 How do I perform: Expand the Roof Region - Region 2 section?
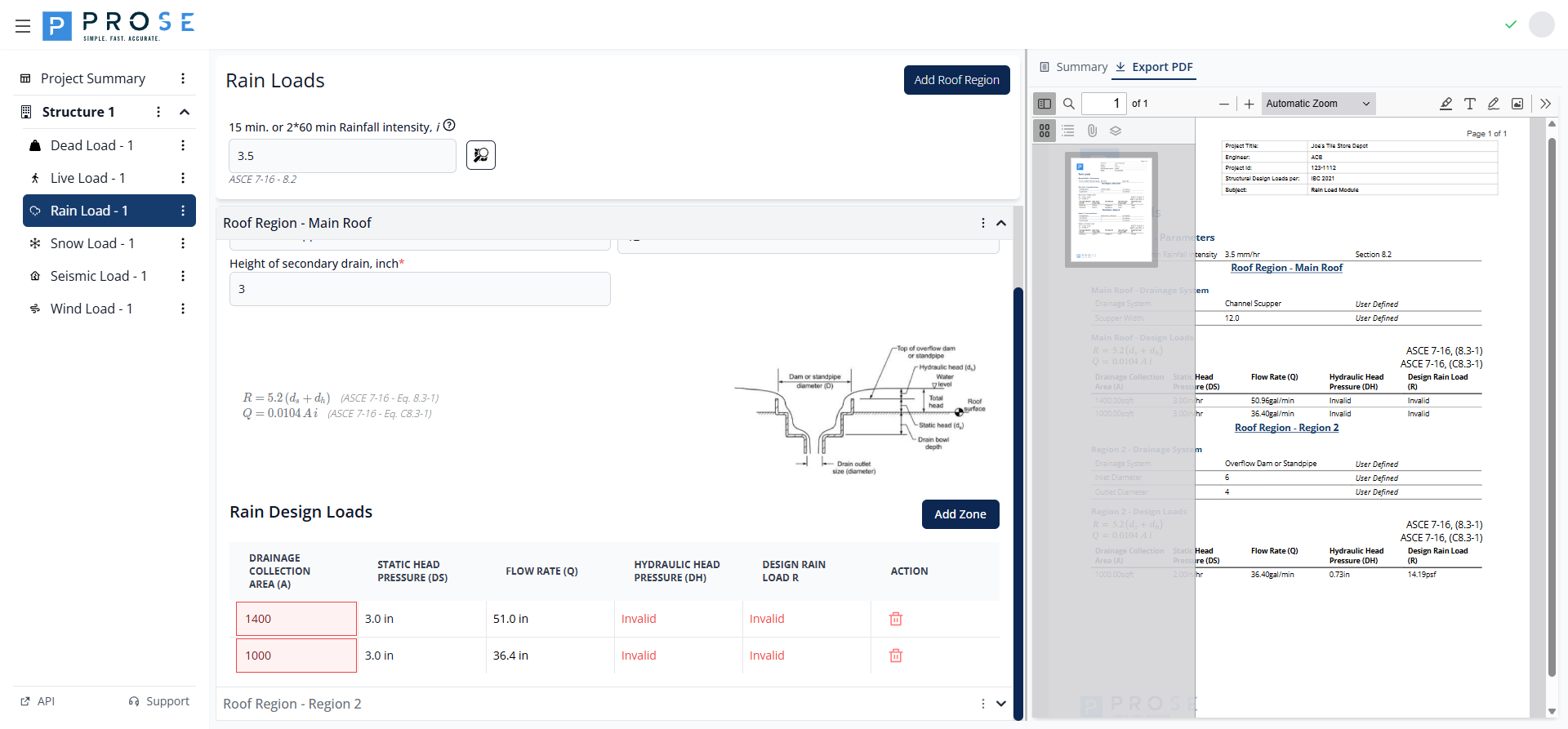click(1000, 704)
